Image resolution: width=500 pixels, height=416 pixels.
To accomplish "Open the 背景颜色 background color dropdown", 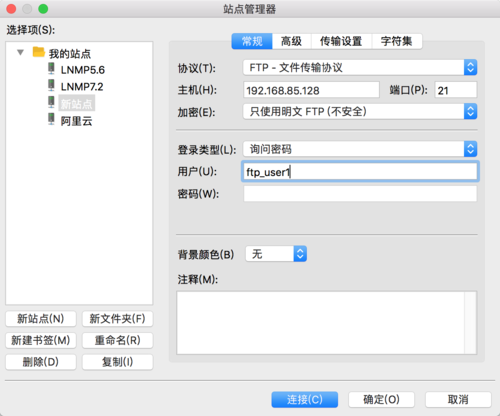I will [276, 254].
